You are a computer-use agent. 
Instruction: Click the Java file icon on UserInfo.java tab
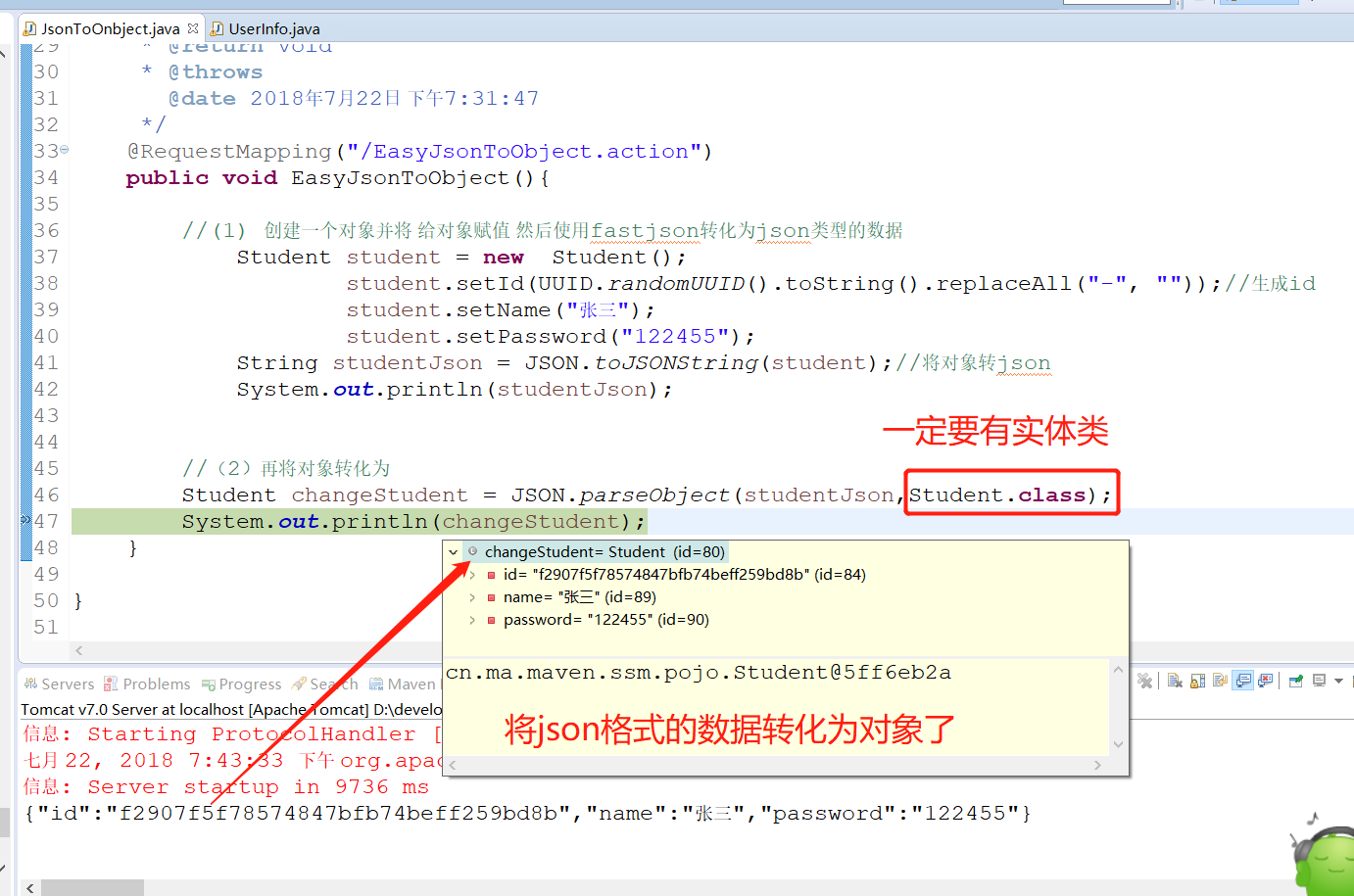tap(218, 27)
